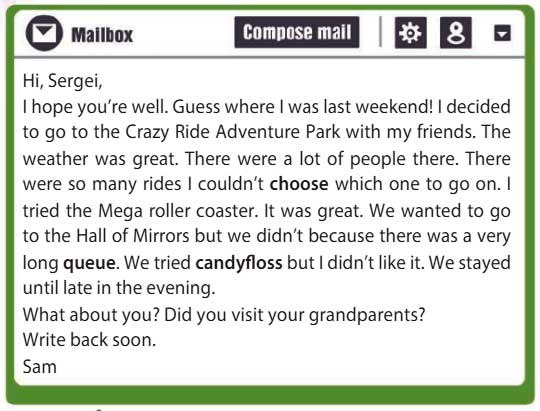Expand the dropdown arrow in the header

pos(502,33)
